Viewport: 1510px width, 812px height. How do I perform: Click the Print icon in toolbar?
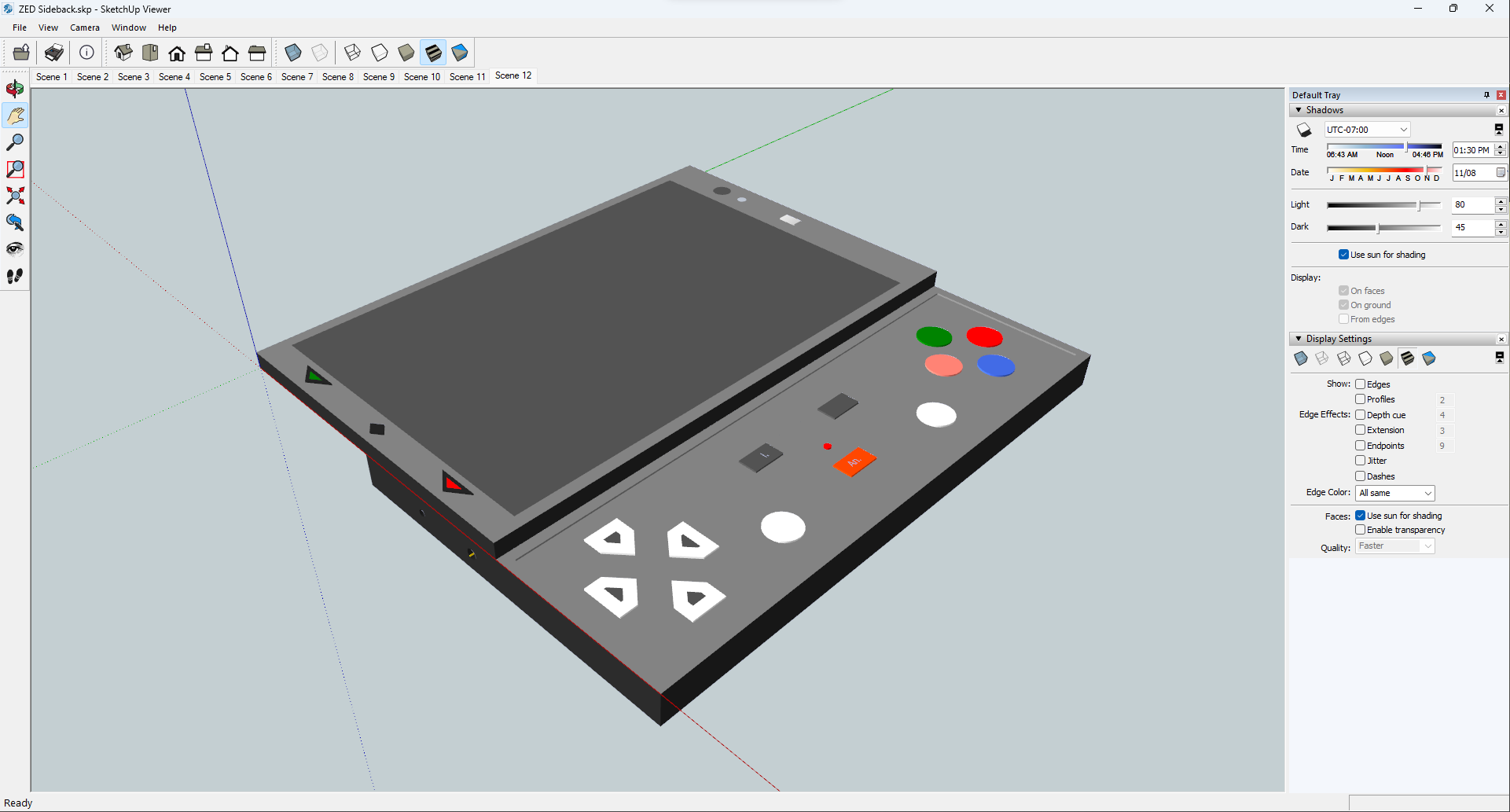pos(54,53)
